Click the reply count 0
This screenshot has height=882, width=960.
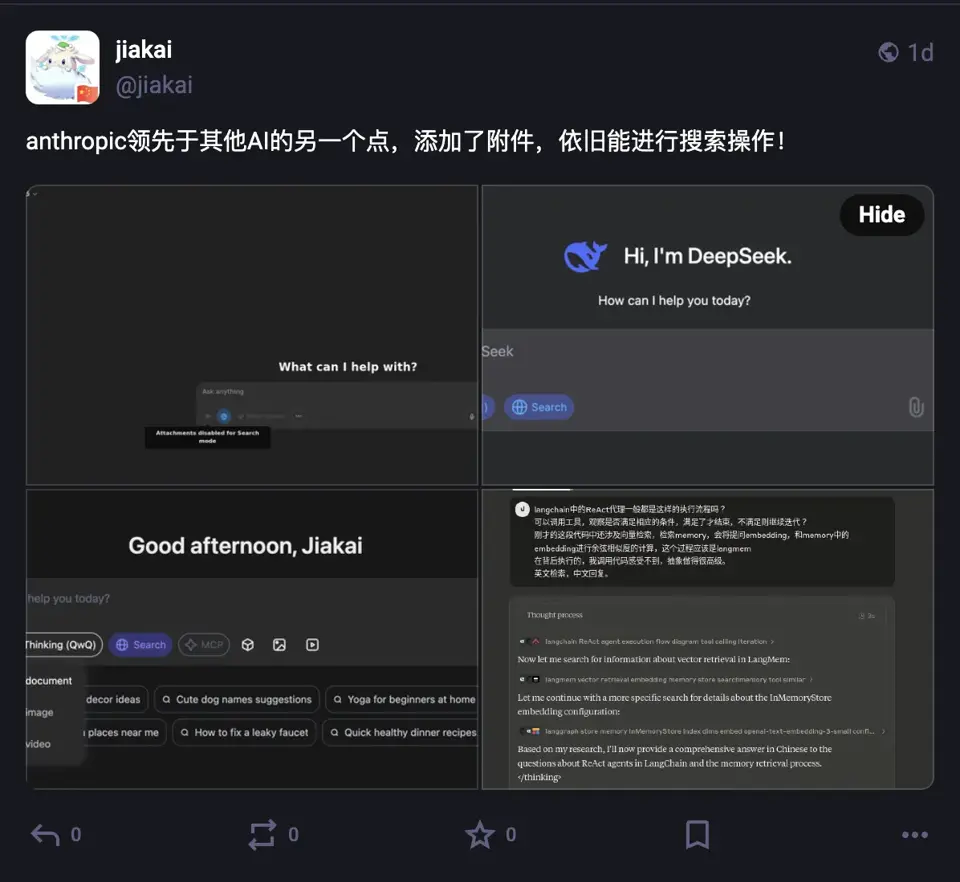tap(76, 835)
